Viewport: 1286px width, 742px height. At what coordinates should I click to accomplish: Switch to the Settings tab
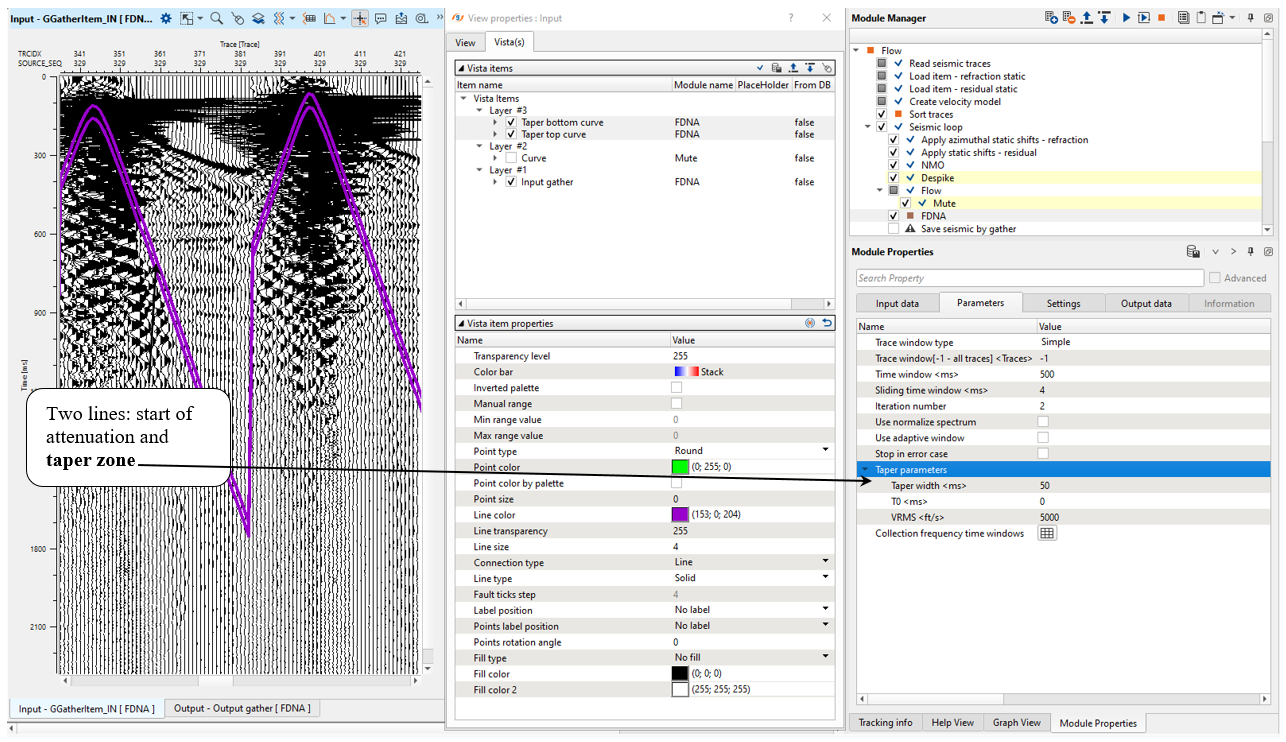(1063, 303)
